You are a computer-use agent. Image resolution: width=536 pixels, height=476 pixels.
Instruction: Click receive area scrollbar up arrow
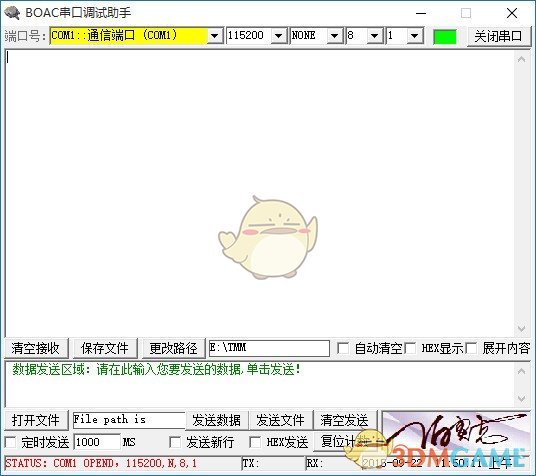pyautogui.click(x=522, y=60)
